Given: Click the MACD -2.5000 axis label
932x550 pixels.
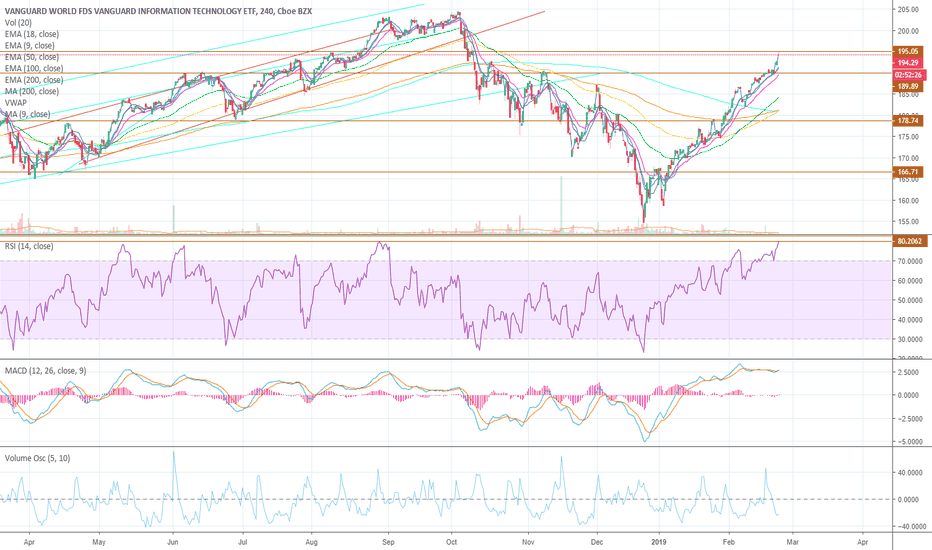Looking at the screenshot, I should [x=909, y=419].
